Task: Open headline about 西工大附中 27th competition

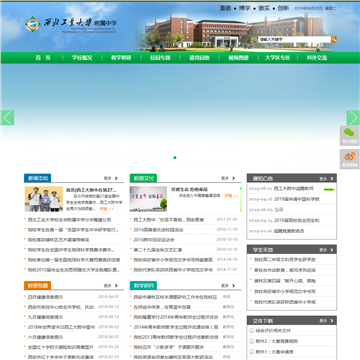Action: pos(92,190)
